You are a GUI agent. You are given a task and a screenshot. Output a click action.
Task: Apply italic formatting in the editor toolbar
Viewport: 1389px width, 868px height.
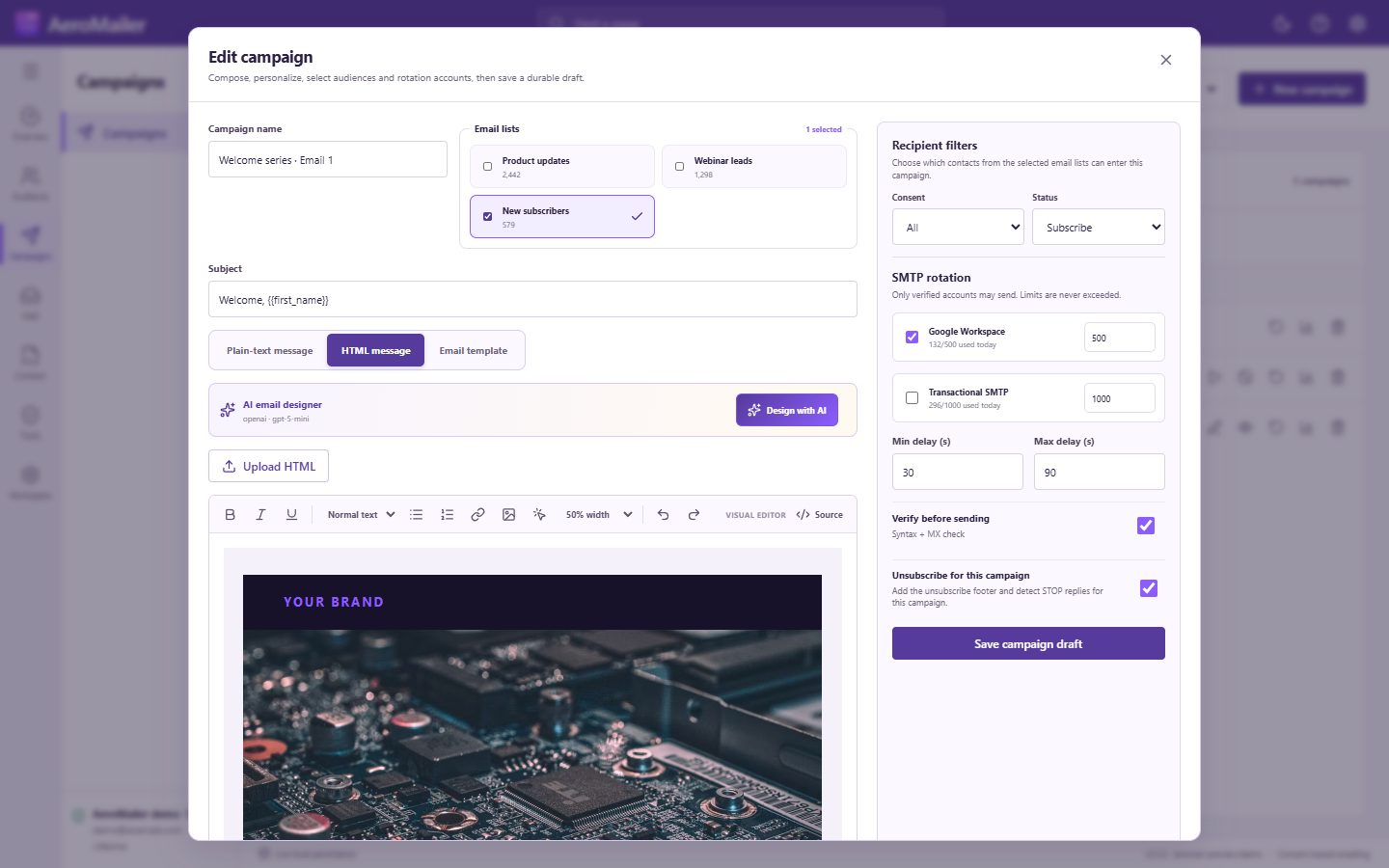point(260,515)
